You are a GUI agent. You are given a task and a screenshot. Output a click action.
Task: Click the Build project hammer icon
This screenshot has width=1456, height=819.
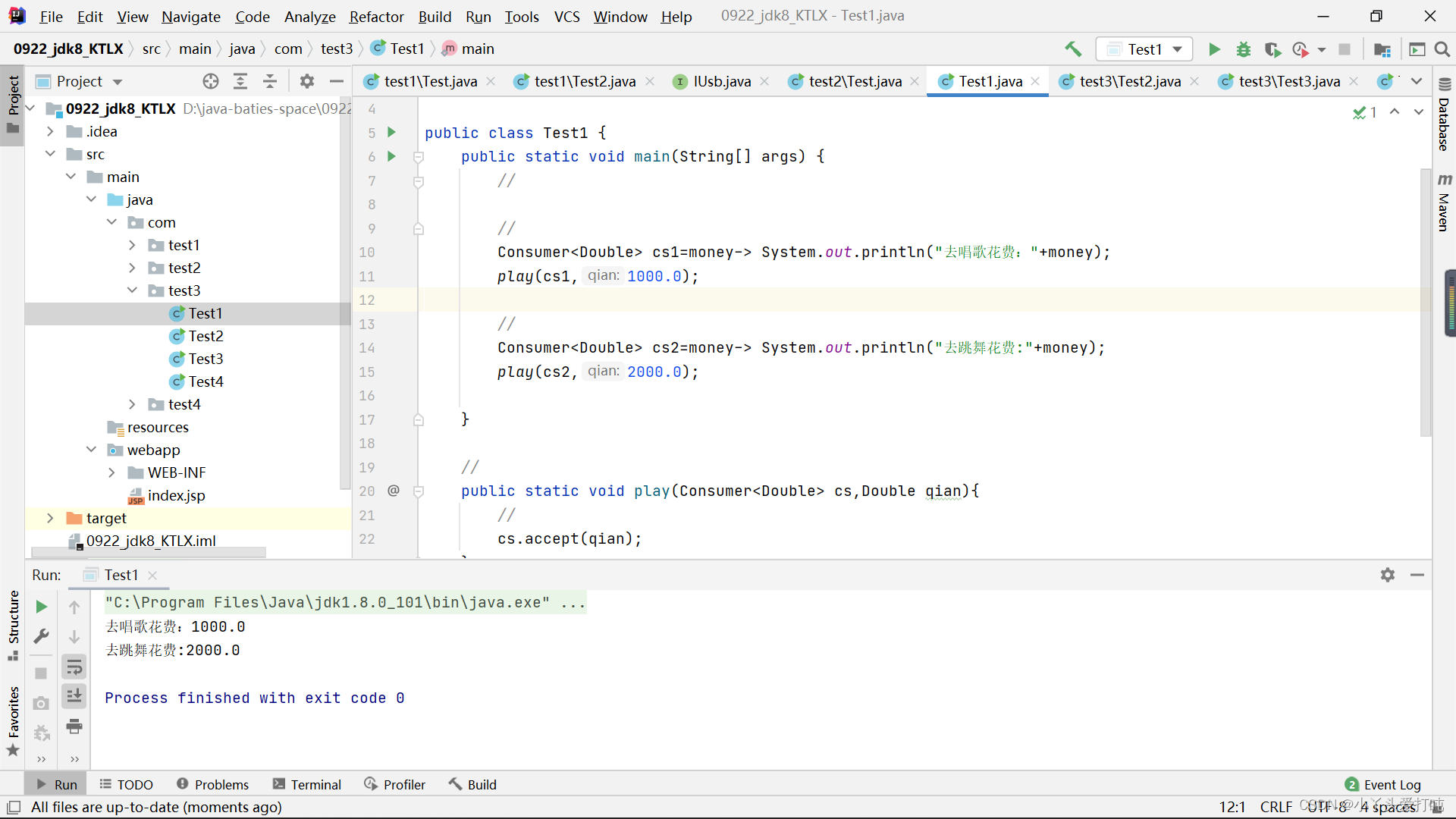(x=1073, y=49)
